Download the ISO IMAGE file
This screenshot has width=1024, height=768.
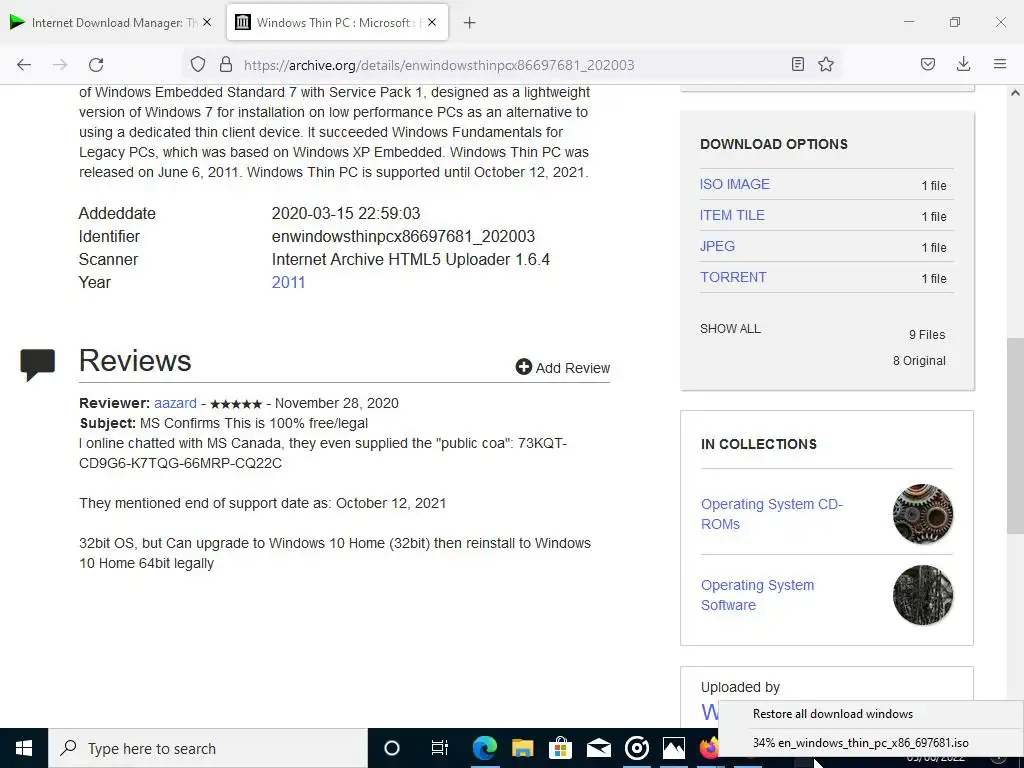(x=735, y=184)
